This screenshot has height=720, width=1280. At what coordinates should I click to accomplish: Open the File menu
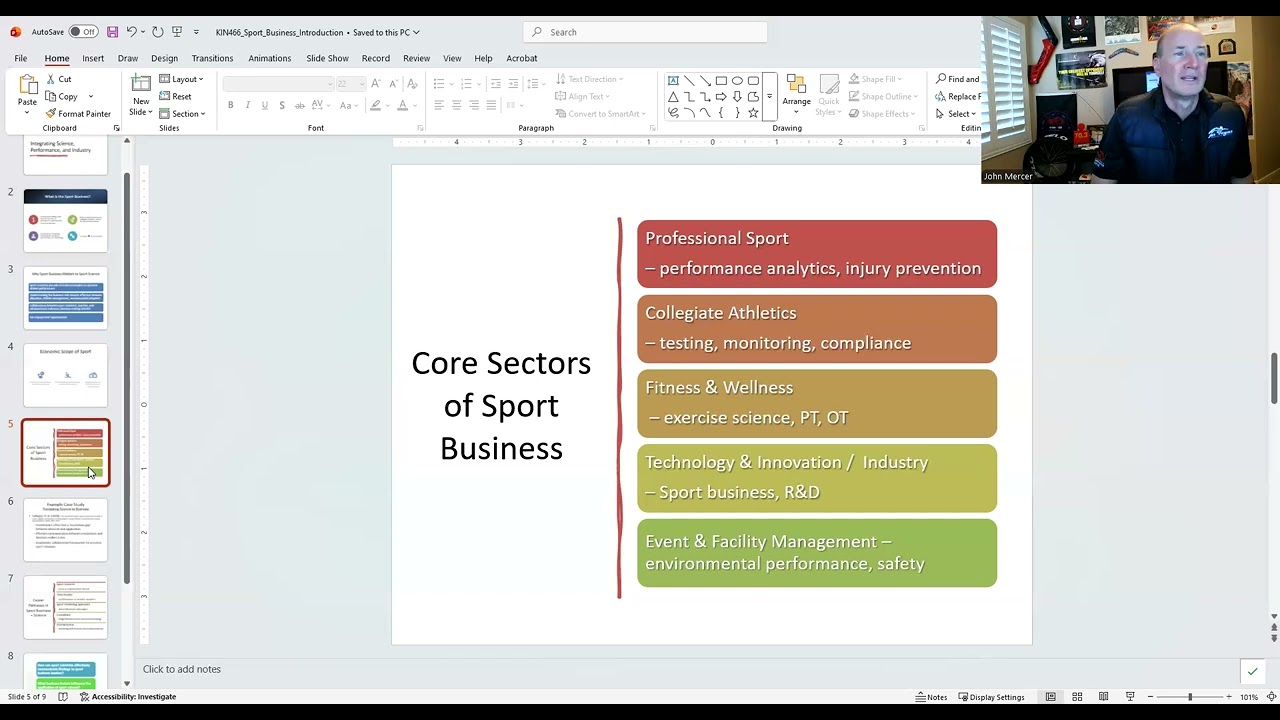[20, 58]
